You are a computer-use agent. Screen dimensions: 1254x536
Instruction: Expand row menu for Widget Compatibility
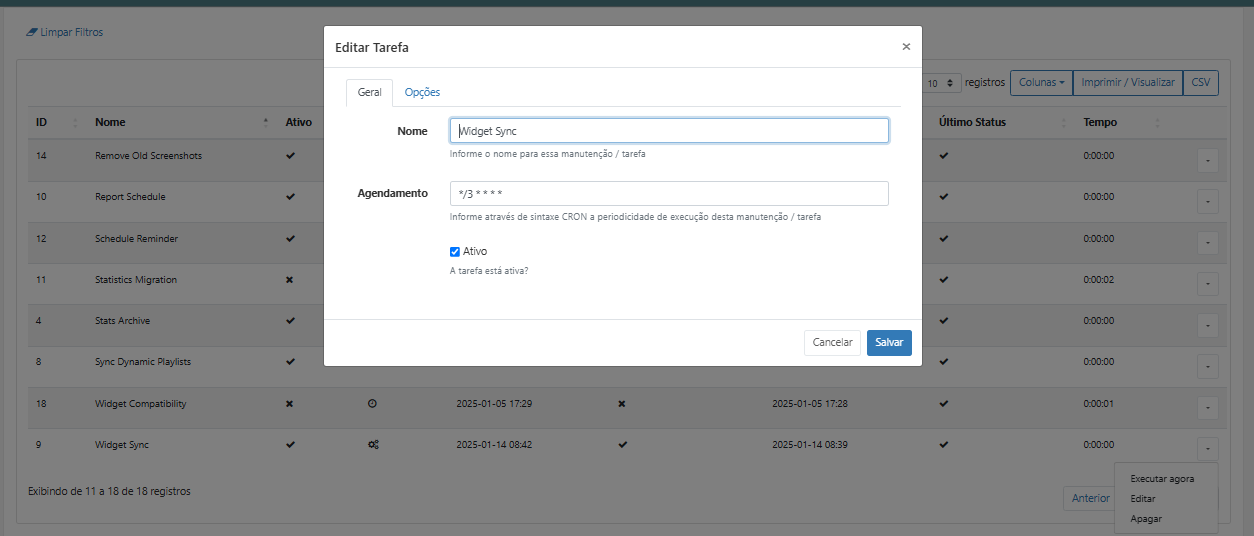coord(1207,408)
